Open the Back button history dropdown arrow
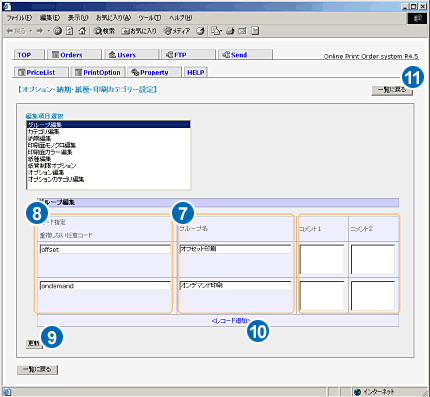This screenshot has height=397, width=430. coord(30,31)
